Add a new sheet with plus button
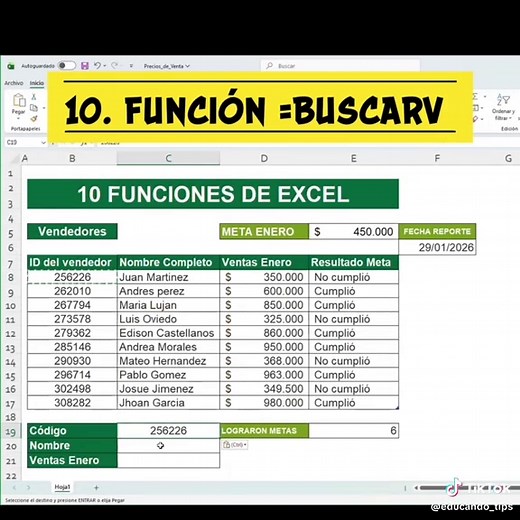Image resolution: width=520 pixels, height=520 pixels. pos(96,488)
